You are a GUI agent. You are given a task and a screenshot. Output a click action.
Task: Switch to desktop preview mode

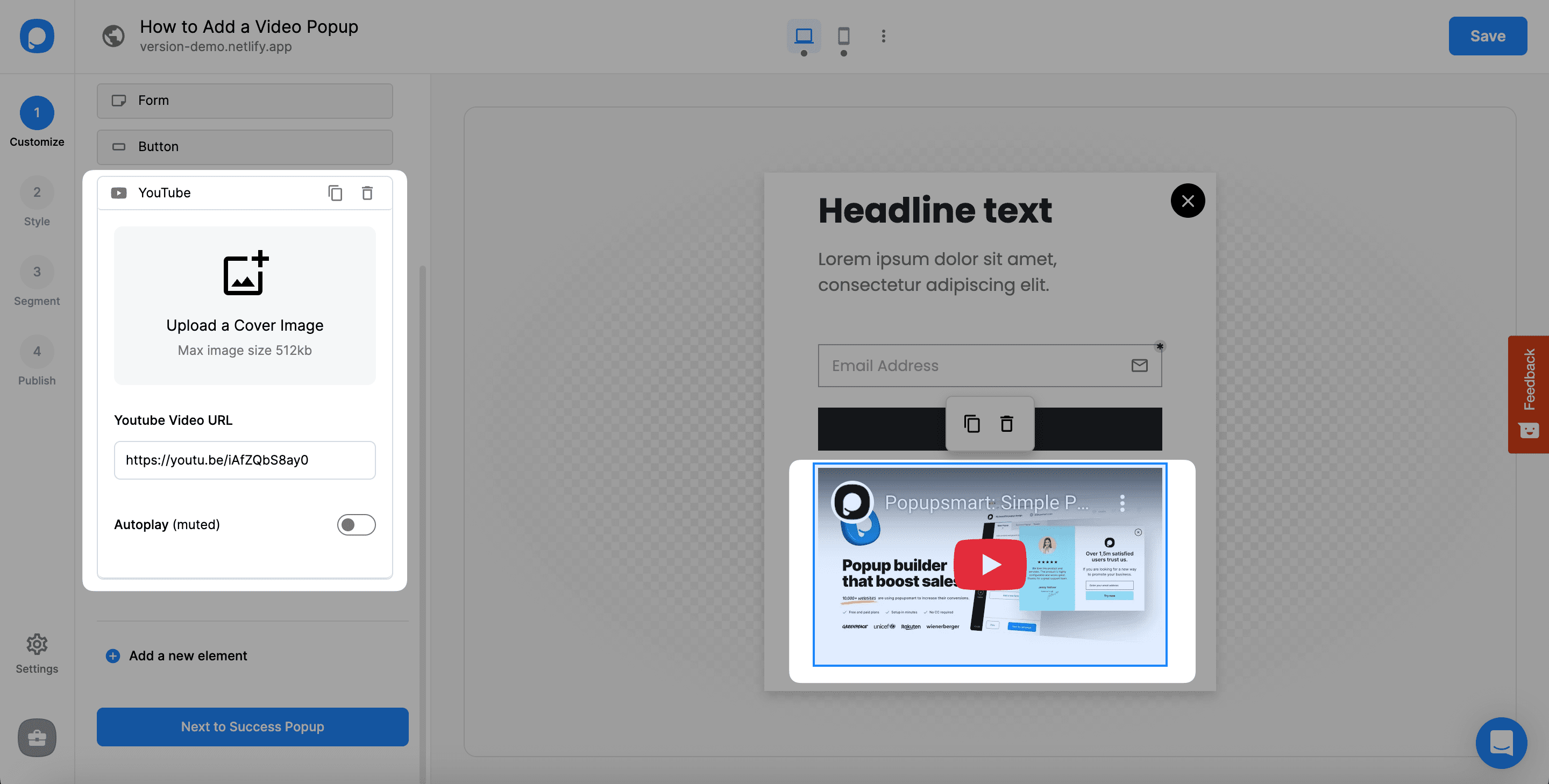(804, 36)
